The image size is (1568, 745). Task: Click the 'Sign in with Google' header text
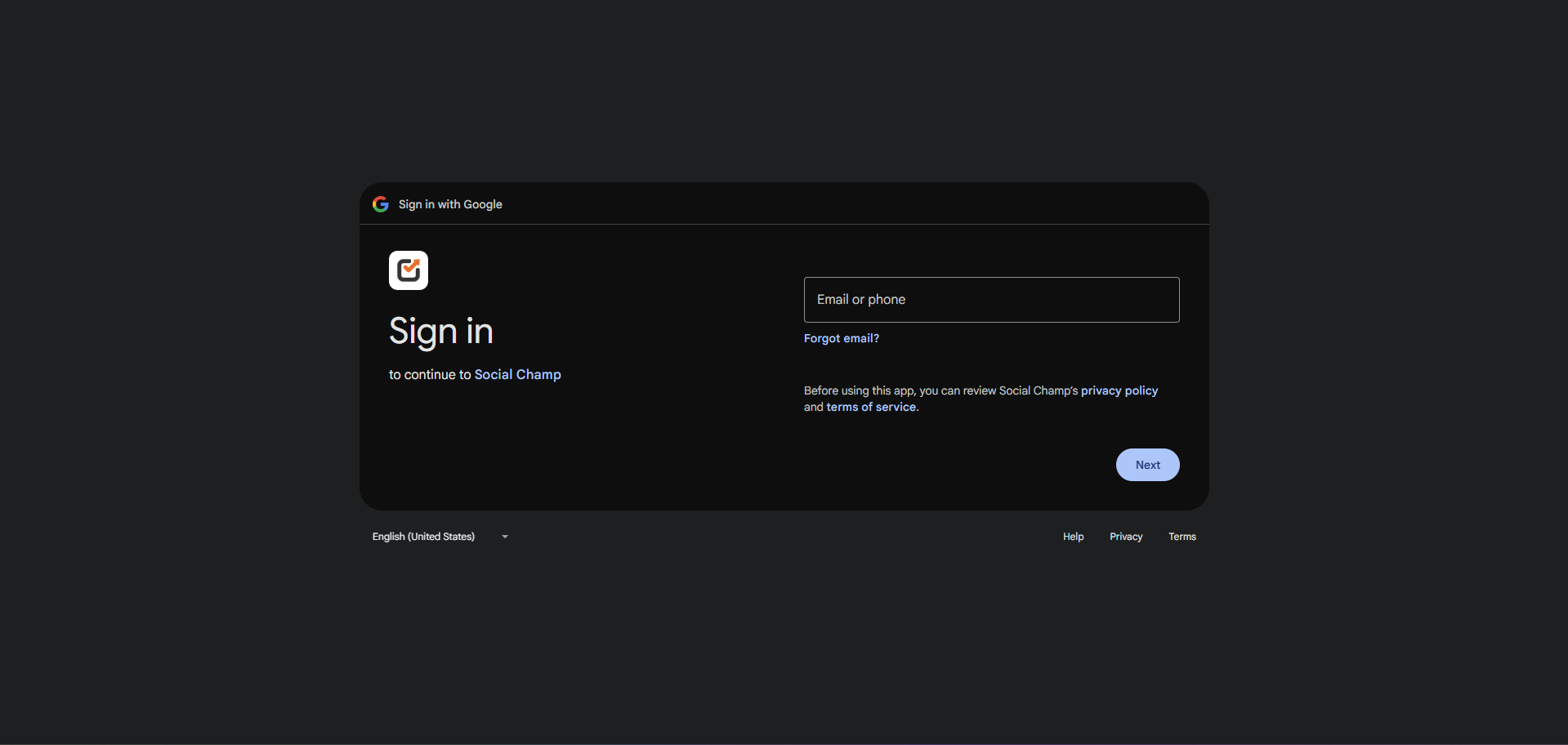450,204
